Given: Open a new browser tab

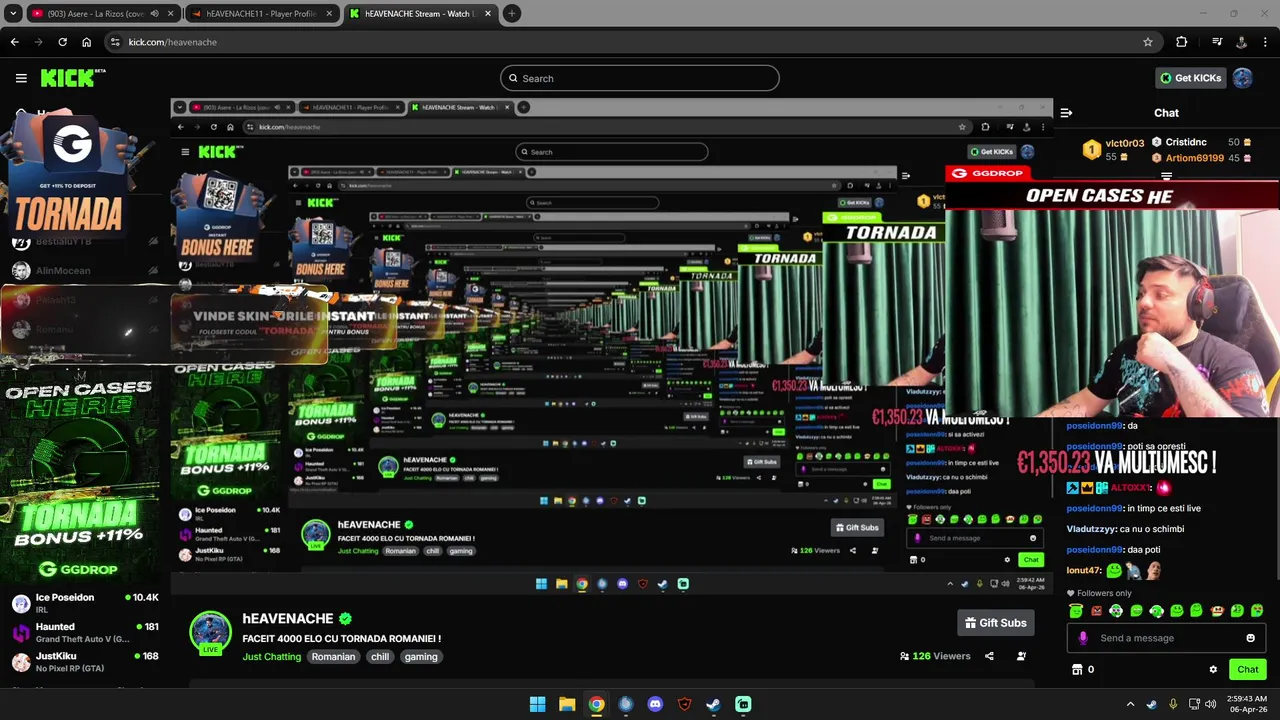Looking at the screenshot, I should (512, 14).
